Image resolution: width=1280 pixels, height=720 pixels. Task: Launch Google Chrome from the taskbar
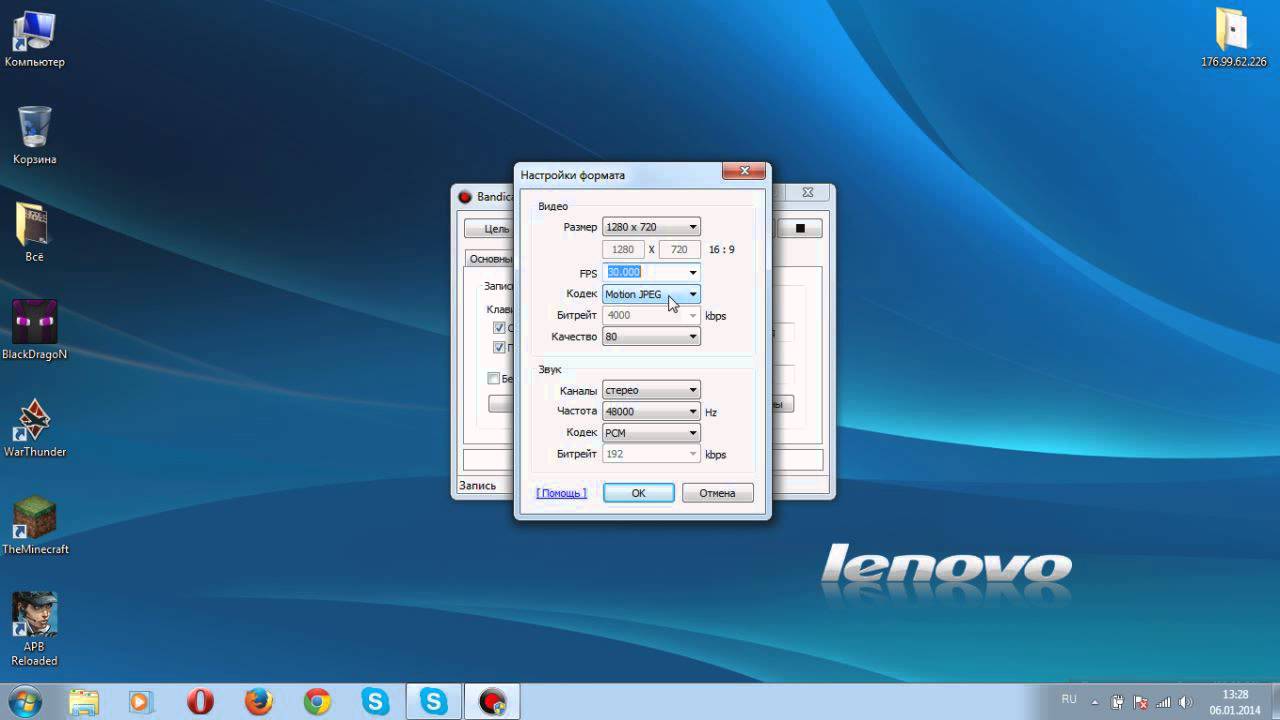pyautogui.click(x=317, y=702)
